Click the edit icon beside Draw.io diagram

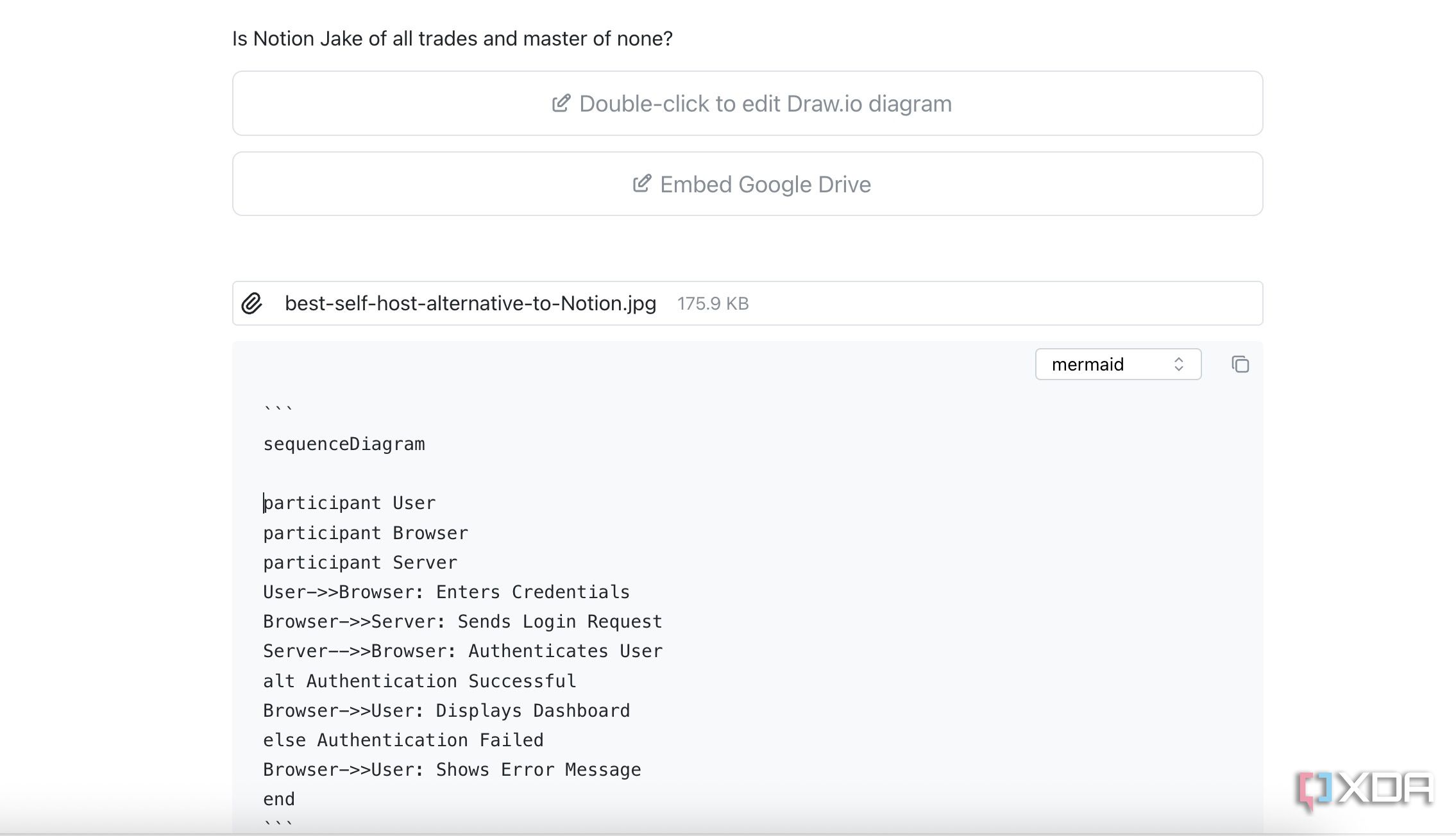[x=561, y=103]
